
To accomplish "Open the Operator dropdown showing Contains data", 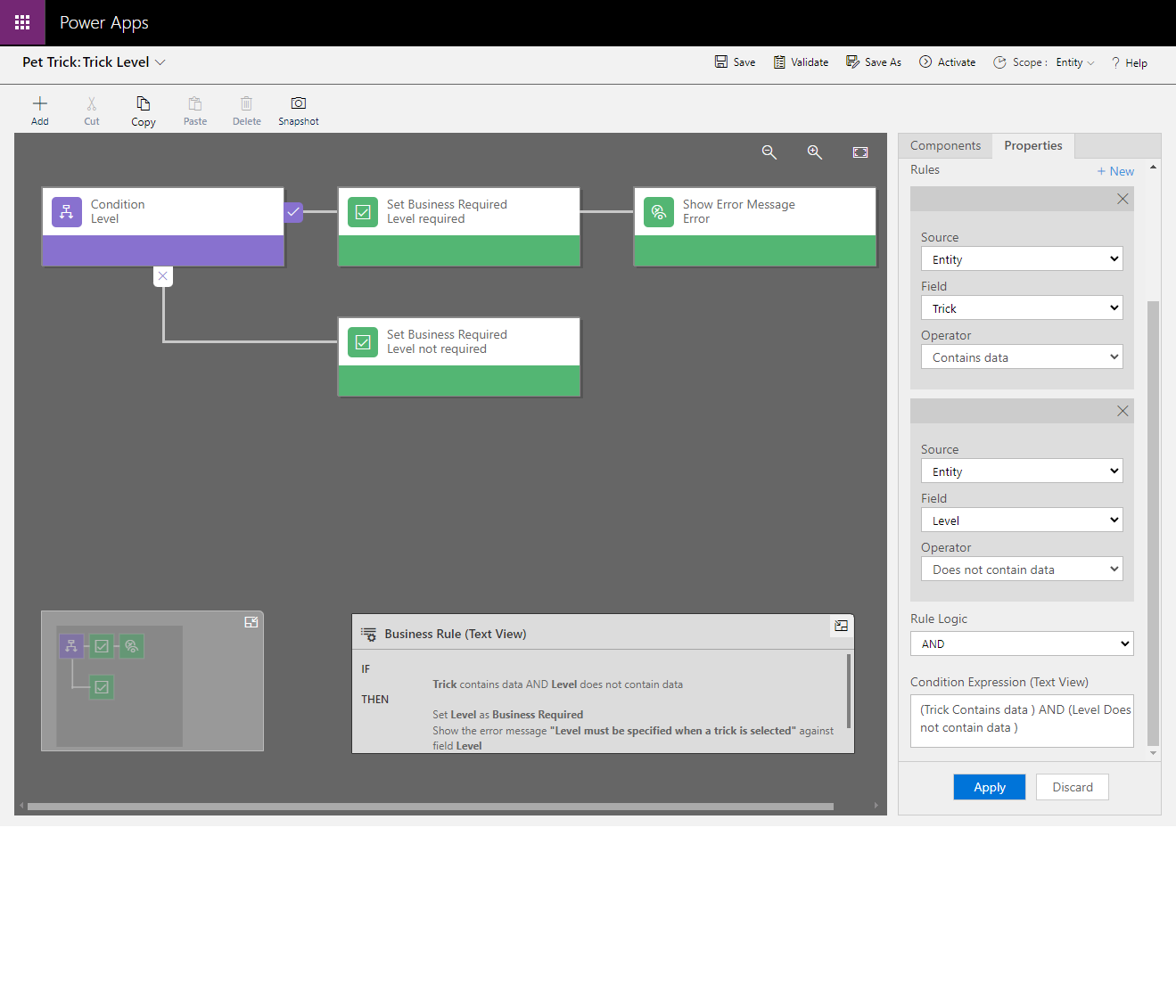I will point(1022,357).
